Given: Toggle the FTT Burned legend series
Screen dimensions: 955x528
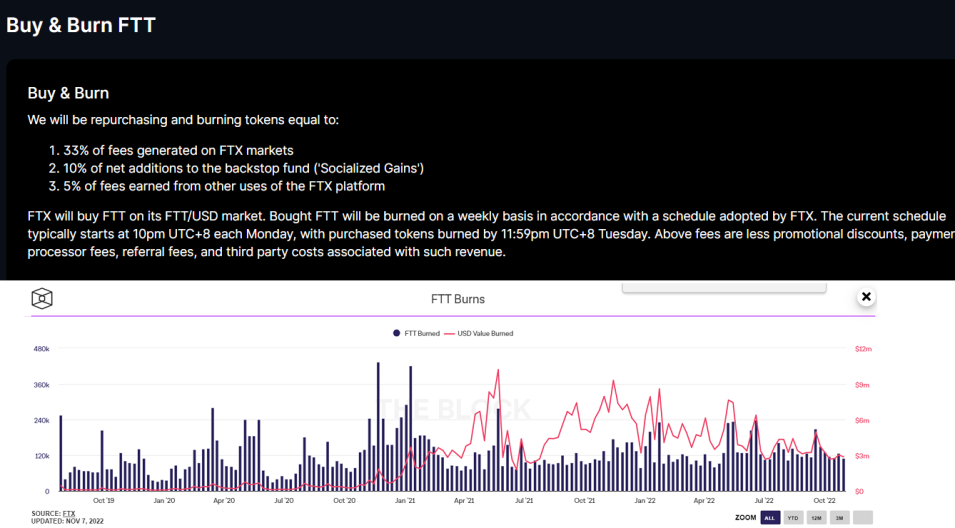Looking at the screenshot, I should [x=417, y=333].
